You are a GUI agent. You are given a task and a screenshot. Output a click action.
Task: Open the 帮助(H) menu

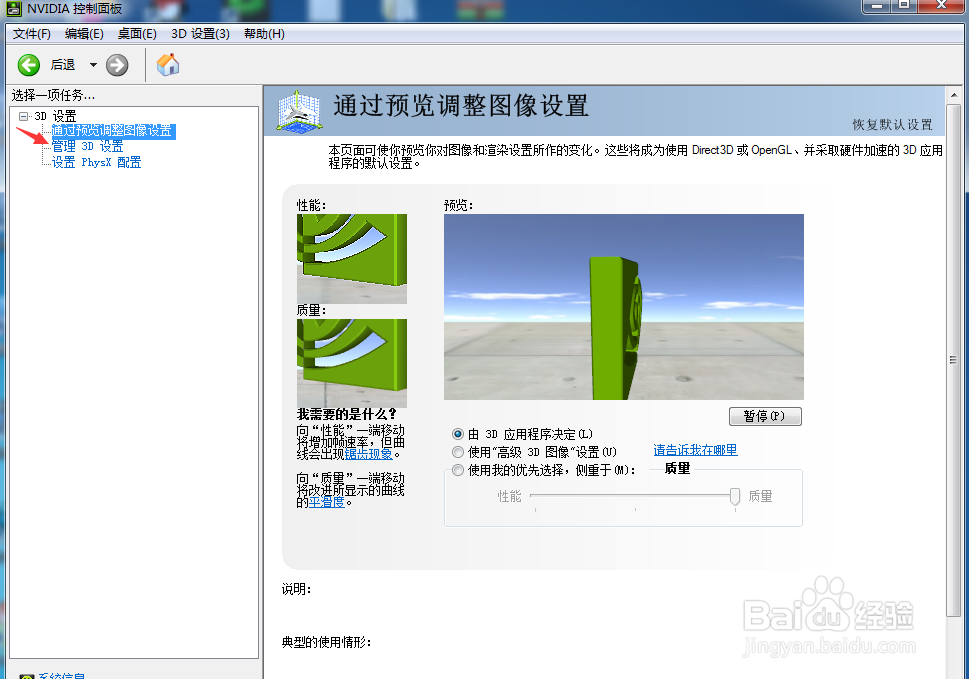[264, 34]
